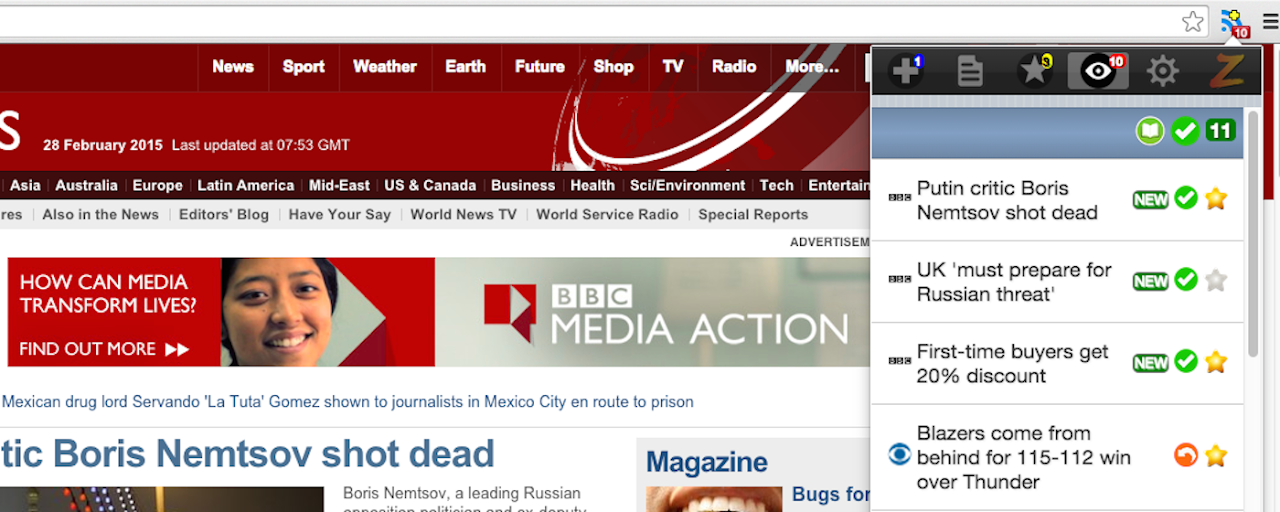Unstar the First-time buyers item

tap(1216, 362)
